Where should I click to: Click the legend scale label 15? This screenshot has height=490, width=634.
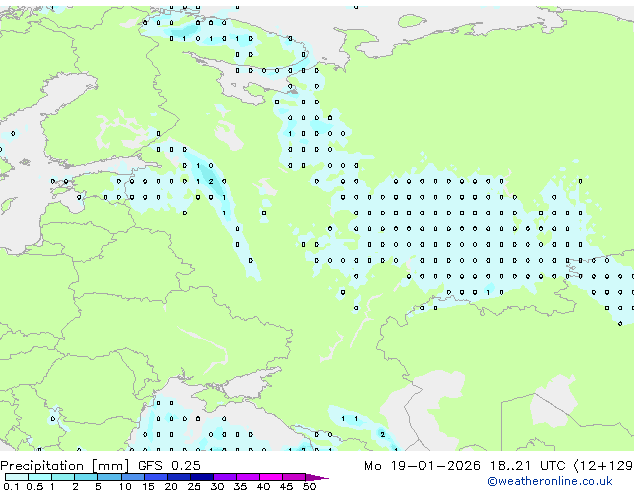tap(148, 486)
